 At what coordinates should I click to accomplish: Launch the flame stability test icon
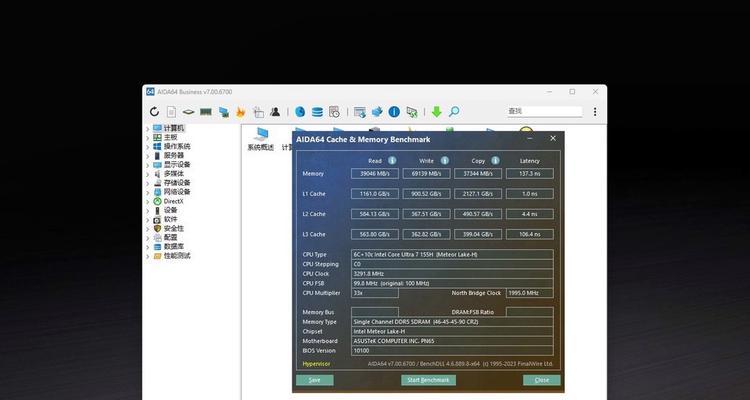[x=240, y=112]
